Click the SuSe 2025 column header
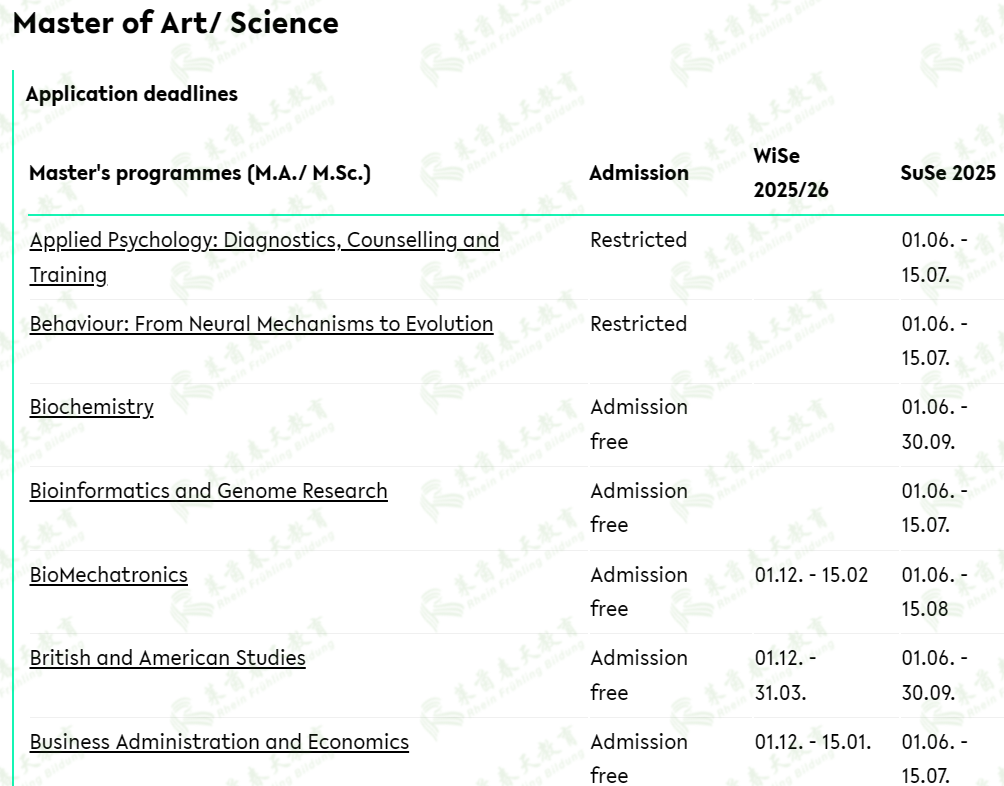The width and height of the screenshot is (1004, 786). coord(948,173)
